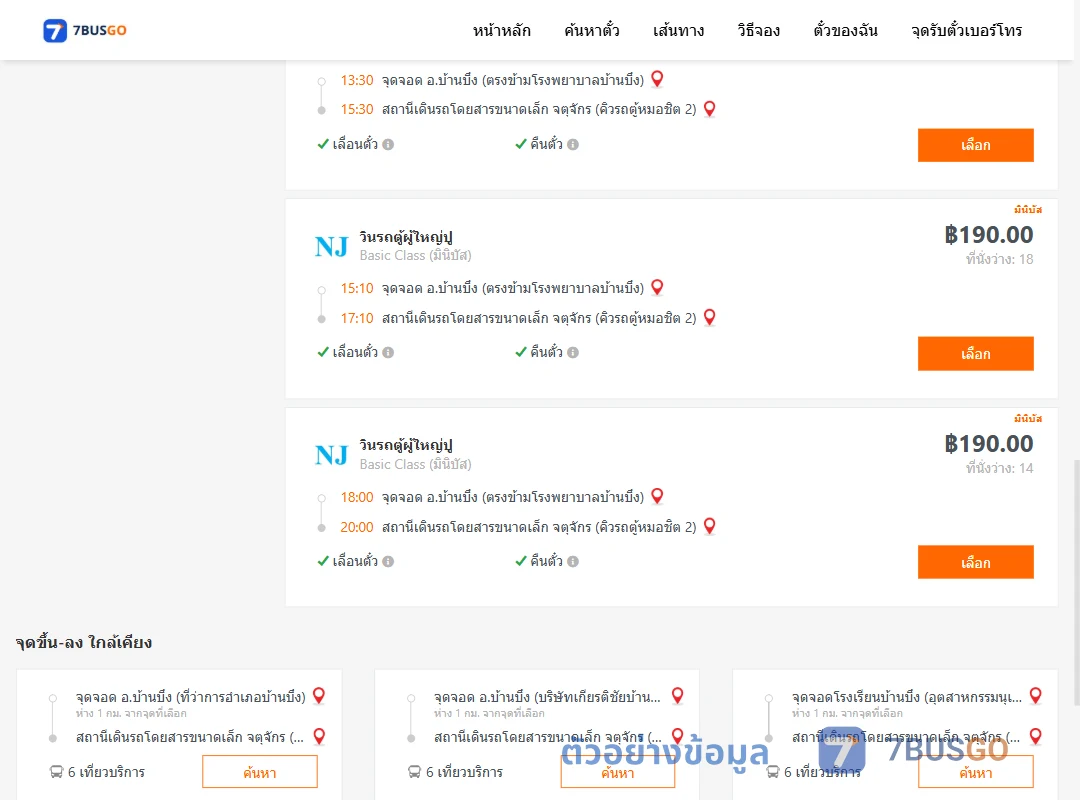1080x800 pixels.
Task: Open คืนตั๋ว info icon on 18:00 trip
Action: click(x=573, y=561)
